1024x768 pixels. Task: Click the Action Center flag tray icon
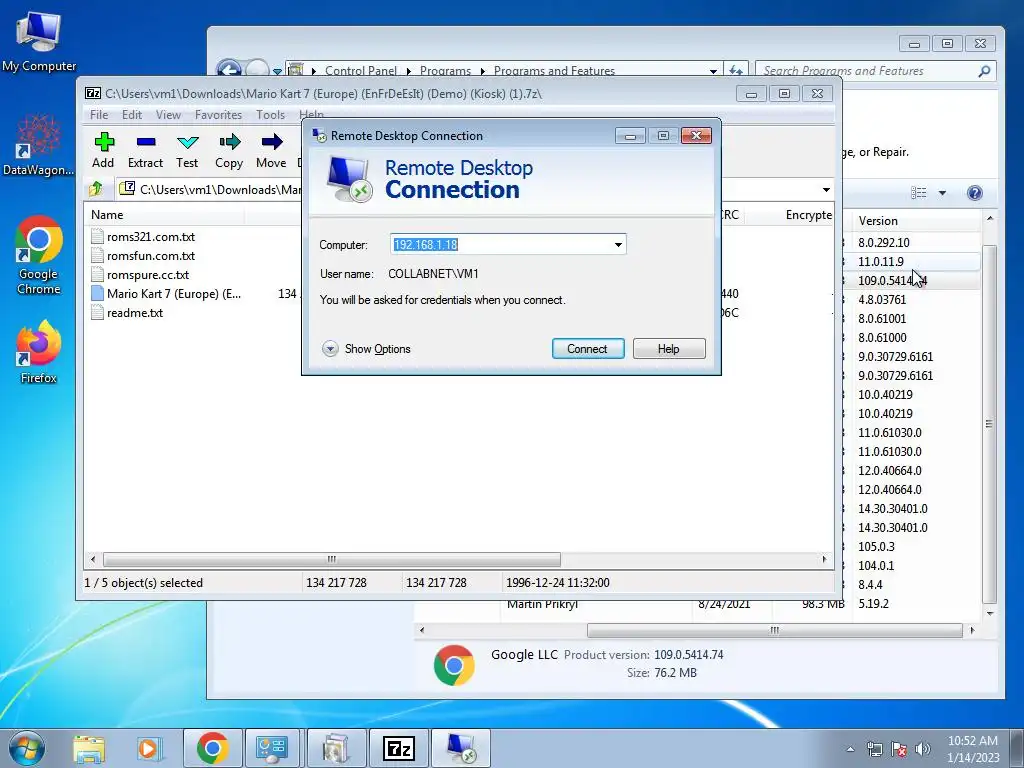[899, 749]
